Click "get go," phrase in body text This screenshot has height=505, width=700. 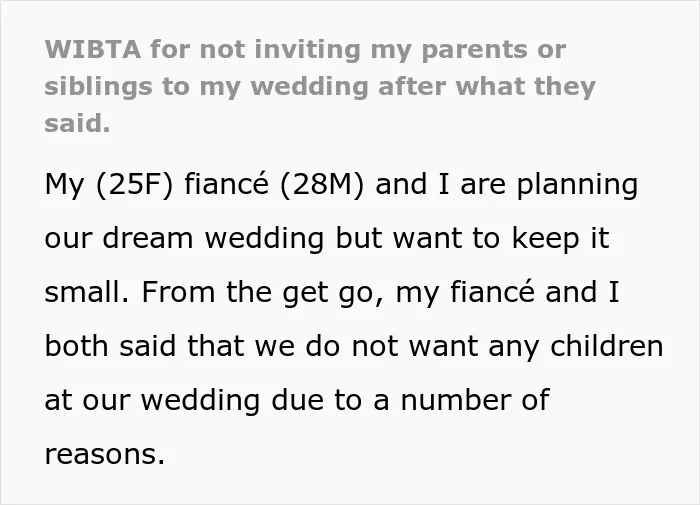[x=333, y=294]
